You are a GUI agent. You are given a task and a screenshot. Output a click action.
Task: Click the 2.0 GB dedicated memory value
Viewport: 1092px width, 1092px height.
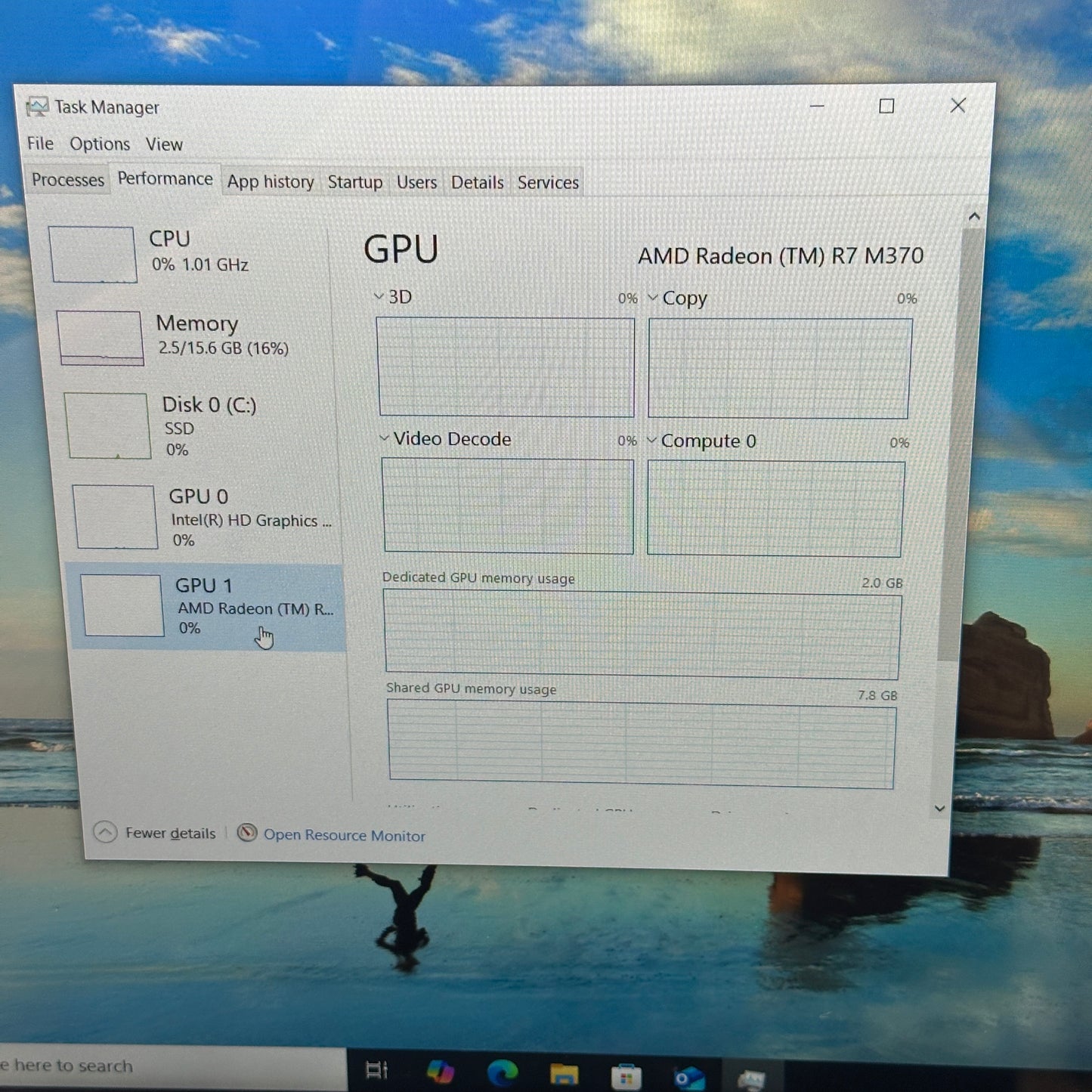(882, 583)
